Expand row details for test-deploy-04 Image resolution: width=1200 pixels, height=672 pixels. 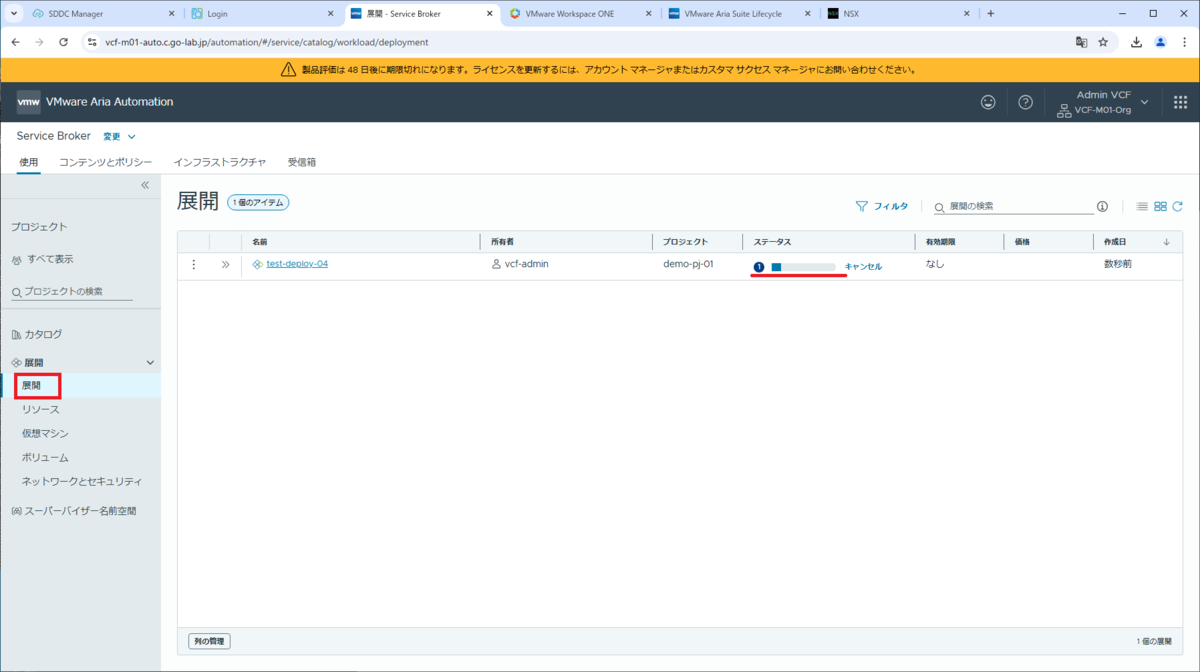pos(225,265)
